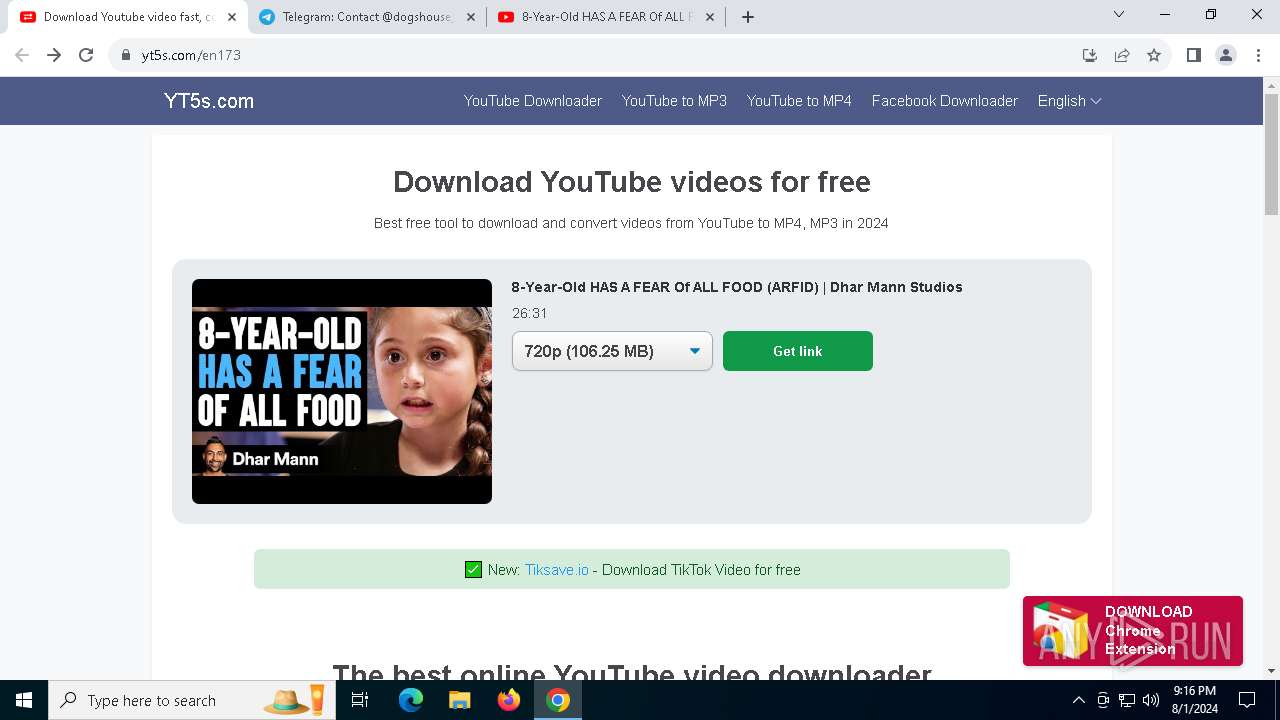Open Task View on taskbar
1280x720 pixels.
click(360, 700)
